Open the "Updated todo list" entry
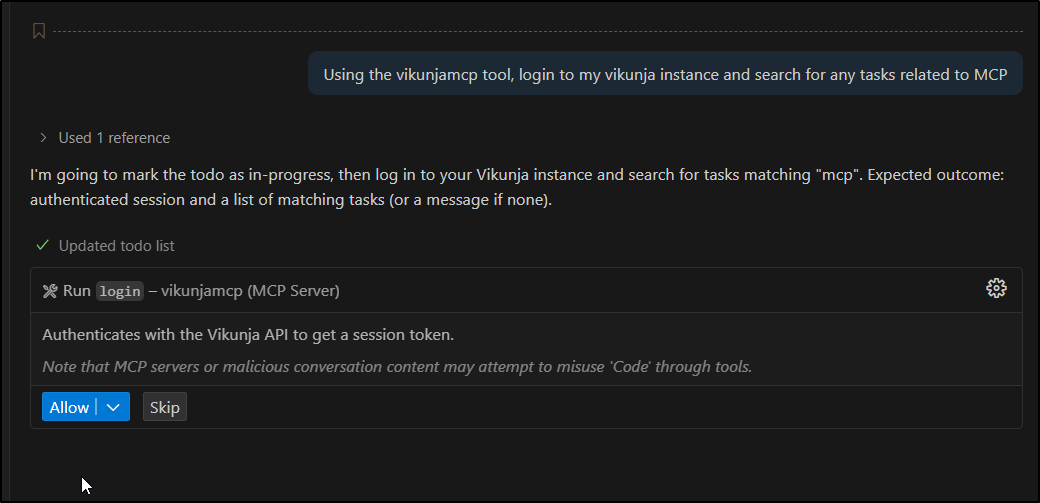Screen dimensions: 1040x503 pos(116,245)
